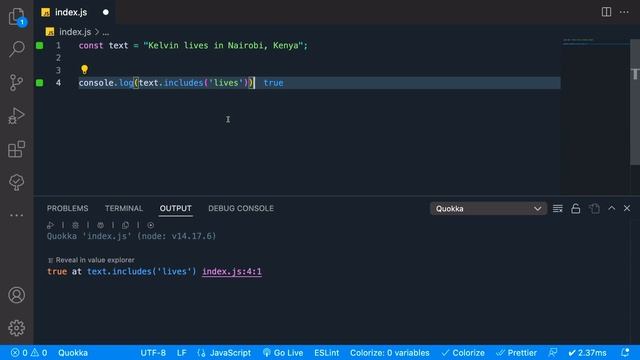
Task: Open the Explorer view in activity bar
Action: pyautogui.click(x=17, y=17)
